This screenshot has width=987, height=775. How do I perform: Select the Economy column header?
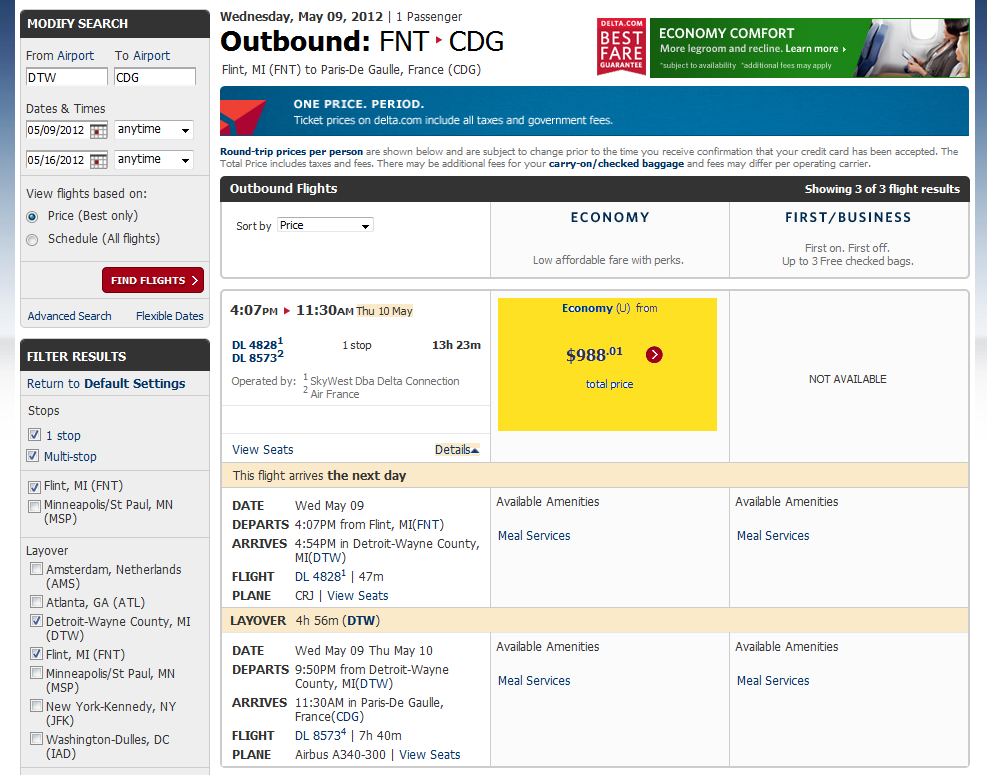(609, 218)
